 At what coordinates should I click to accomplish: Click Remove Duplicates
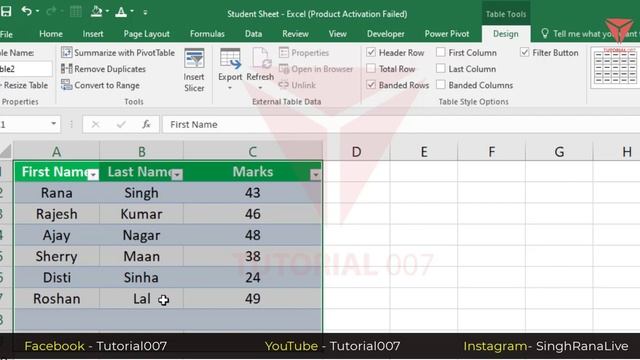tap(103, 69)
